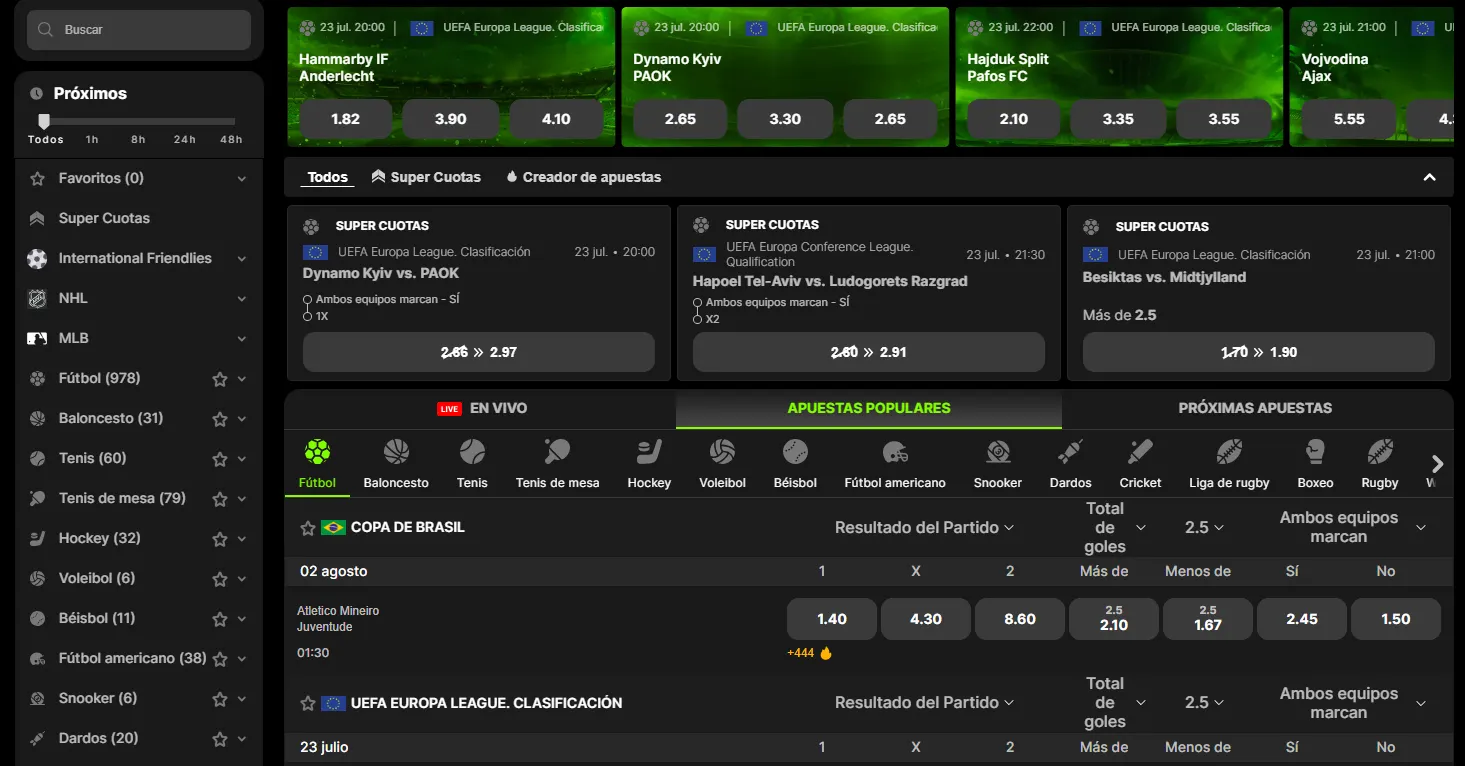Select the Rugby ball icon
This screenshot has width=1465, height=766.
(x=1380, y=452)
